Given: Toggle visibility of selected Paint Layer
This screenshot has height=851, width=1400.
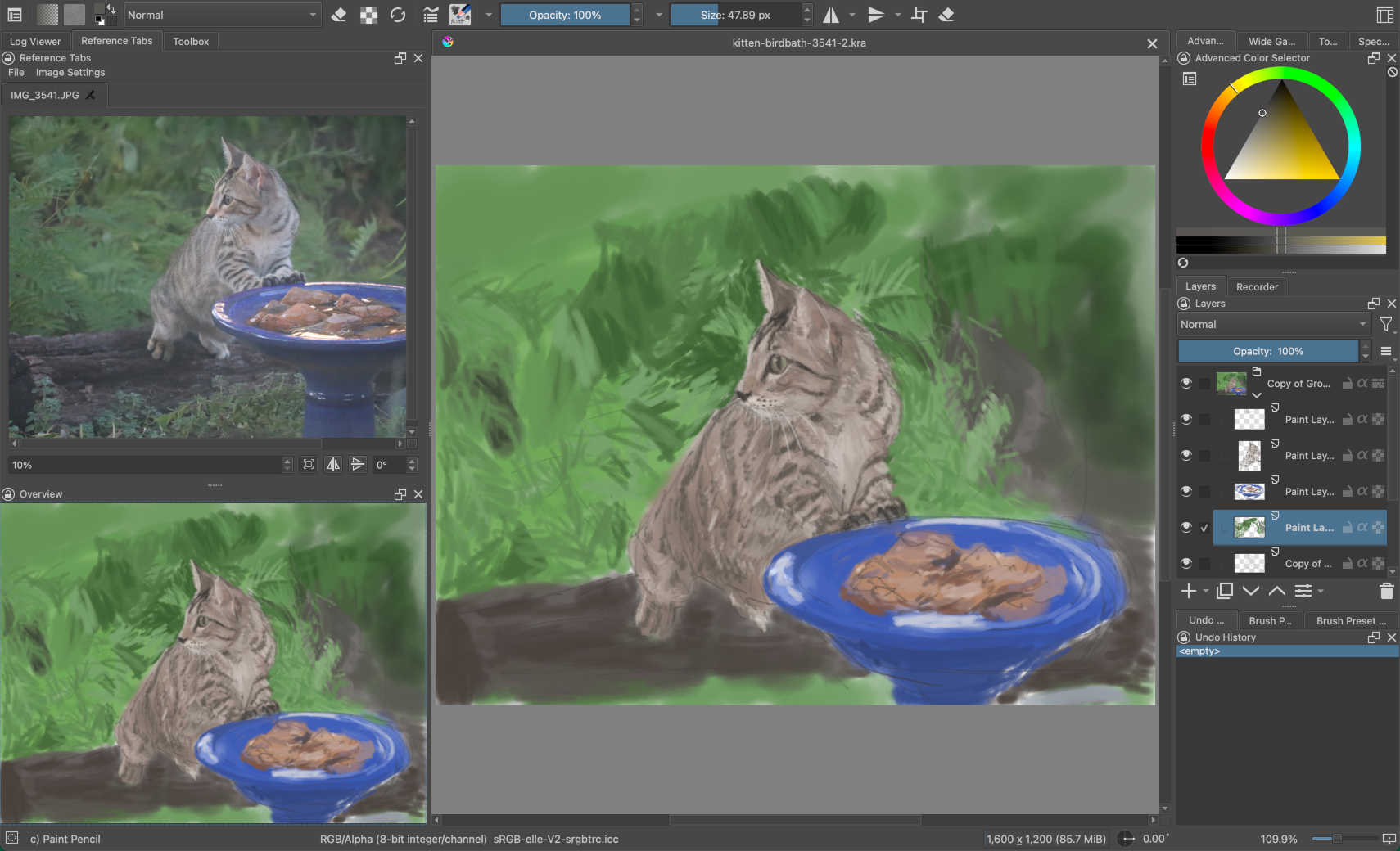Looking at the screenshot, I should (x=1186, y=528).
